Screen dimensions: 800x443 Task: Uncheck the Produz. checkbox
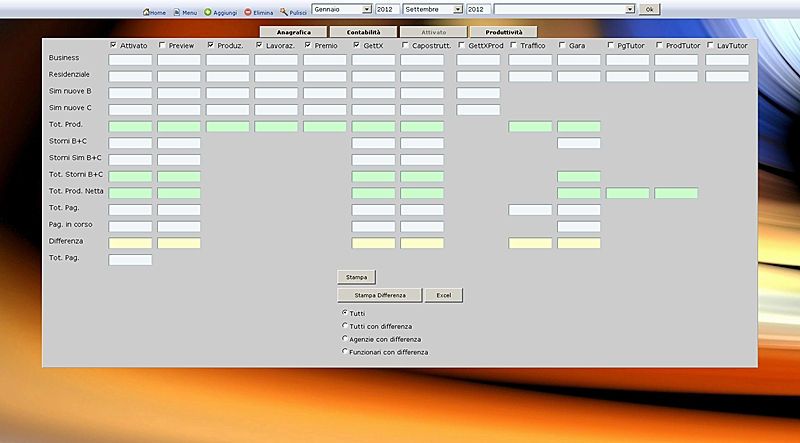pyautogui.click(x=210, y=45)
